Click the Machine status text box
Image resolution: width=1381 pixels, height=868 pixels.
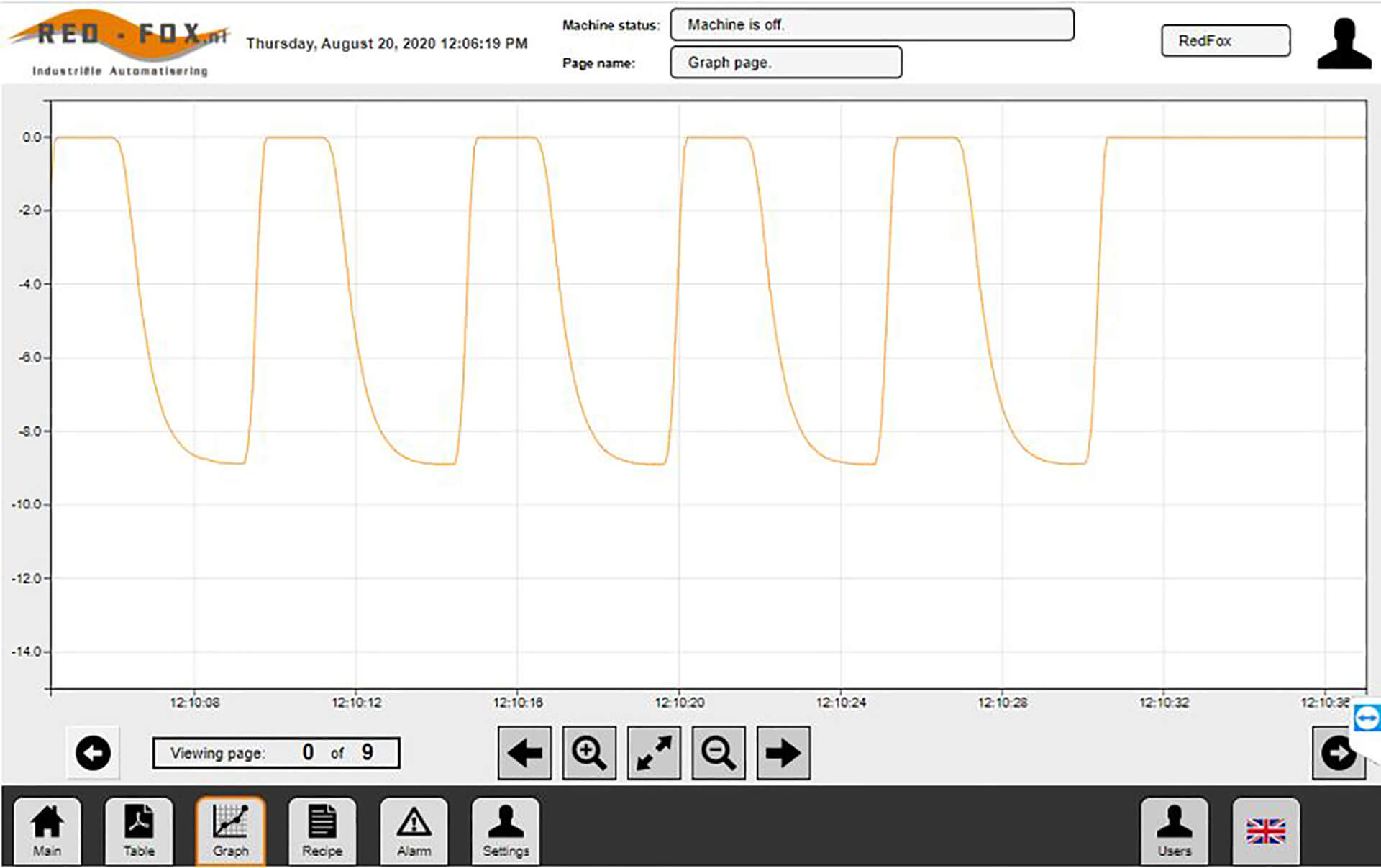pyautogui.click(x=872, y=25)
